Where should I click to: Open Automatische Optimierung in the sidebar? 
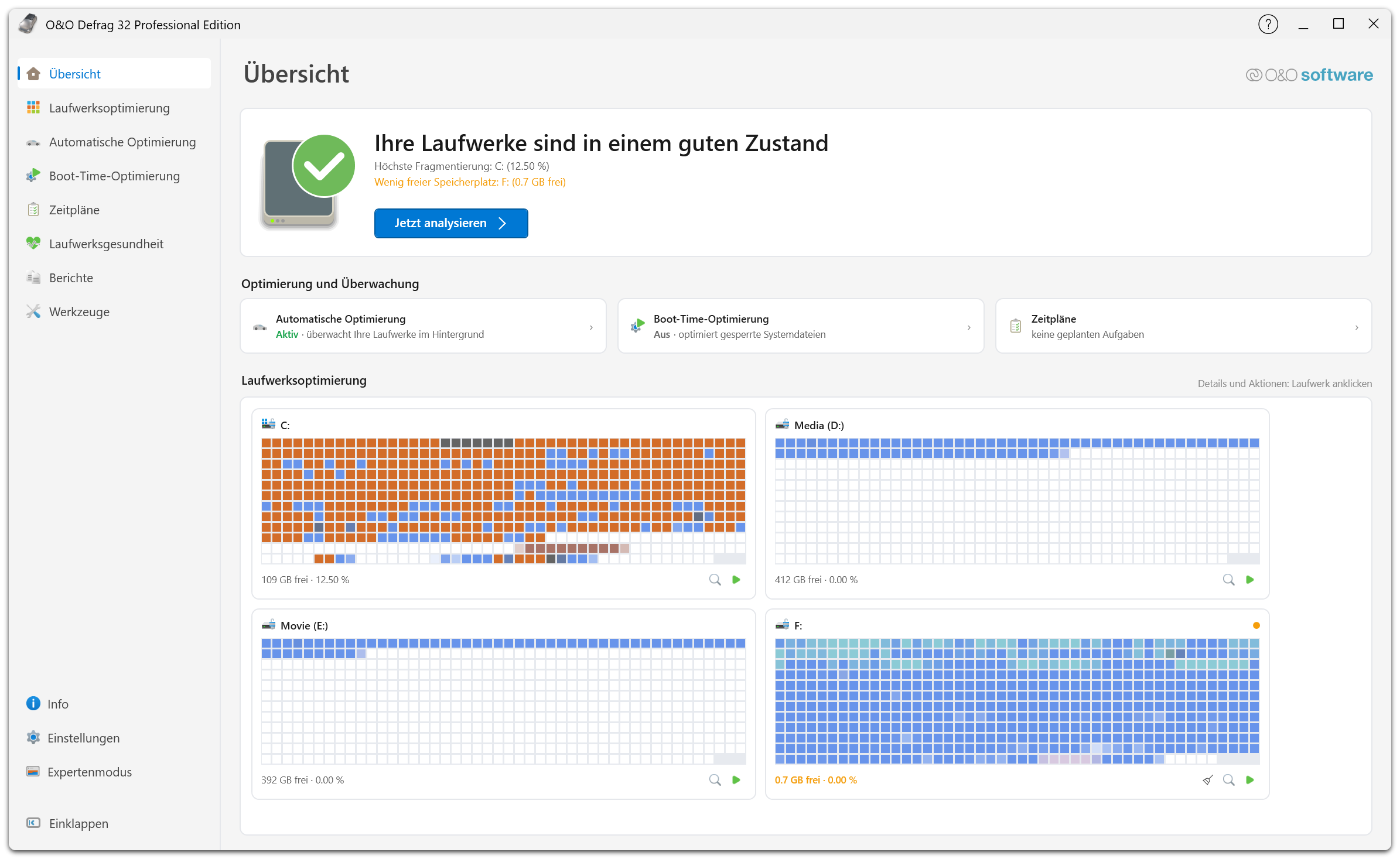pos(114,142)
